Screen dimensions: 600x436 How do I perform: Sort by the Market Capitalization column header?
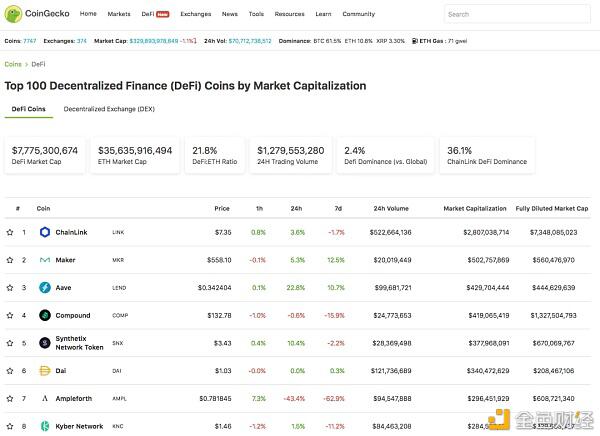tap(475, 208)
